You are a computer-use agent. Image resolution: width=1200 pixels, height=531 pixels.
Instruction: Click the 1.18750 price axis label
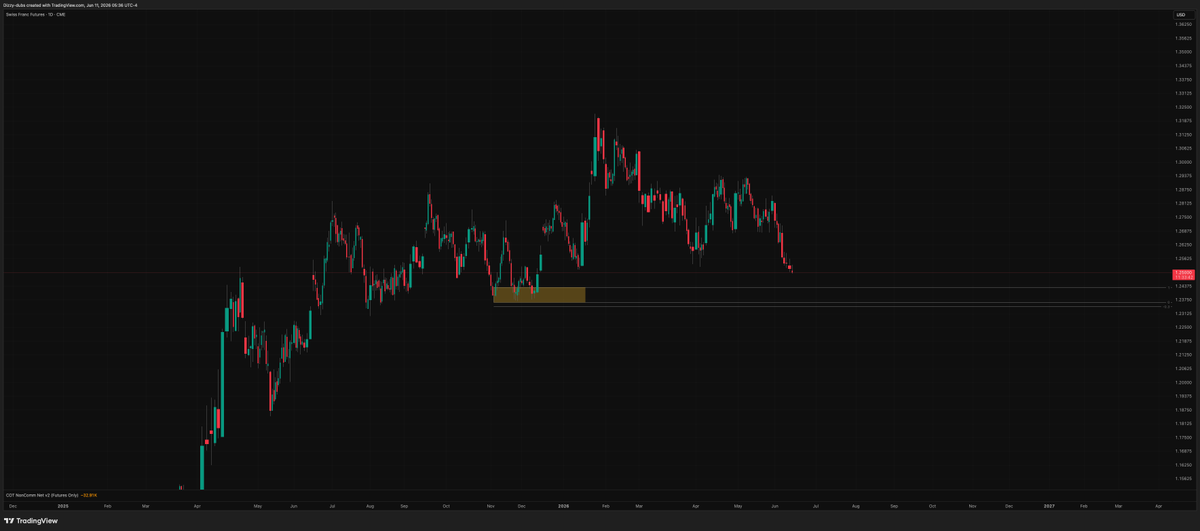tap(1183, 410)
